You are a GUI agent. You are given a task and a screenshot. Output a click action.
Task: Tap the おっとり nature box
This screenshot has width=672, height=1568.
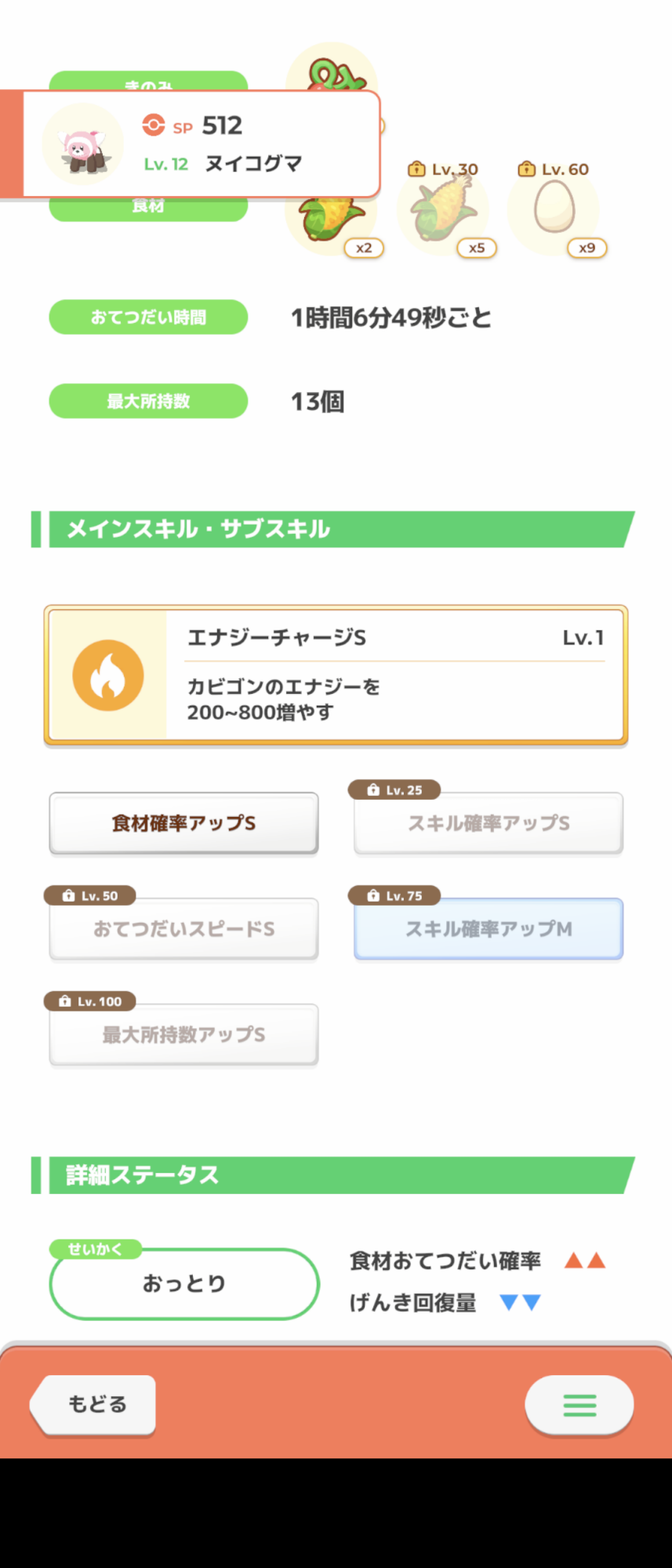[184, 1283]
